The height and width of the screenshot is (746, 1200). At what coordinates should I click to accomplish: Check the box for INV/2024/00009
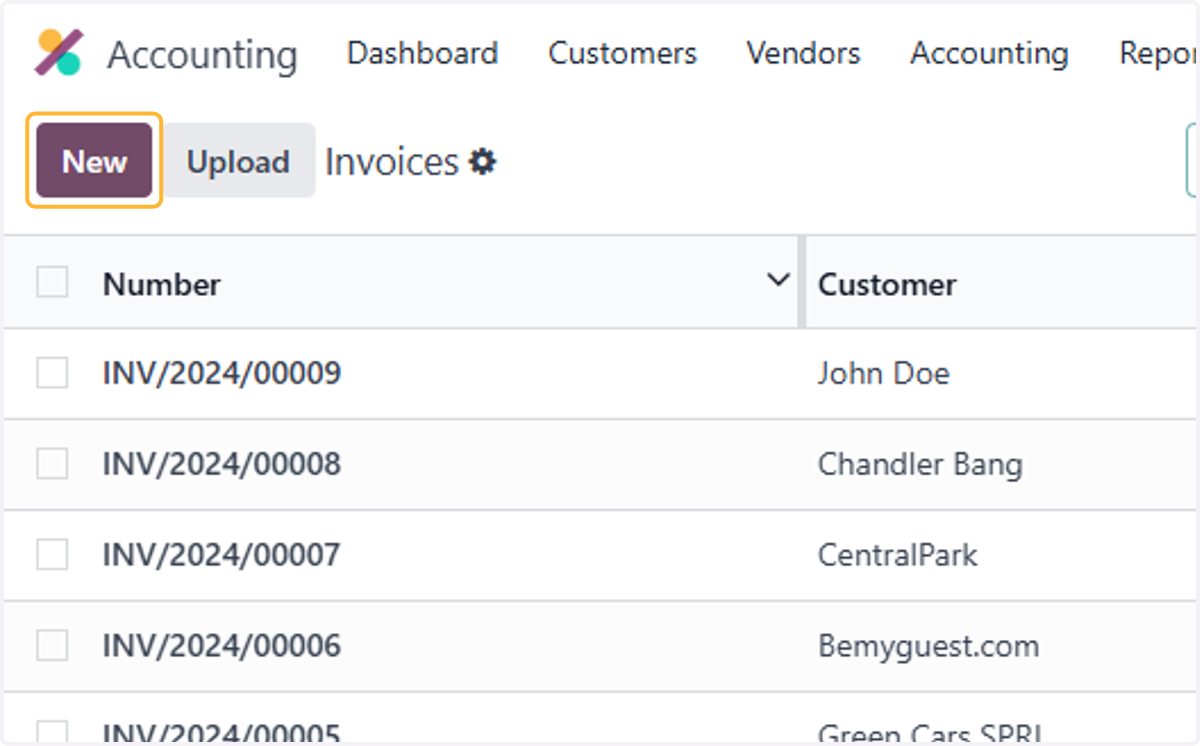point(52,373)
